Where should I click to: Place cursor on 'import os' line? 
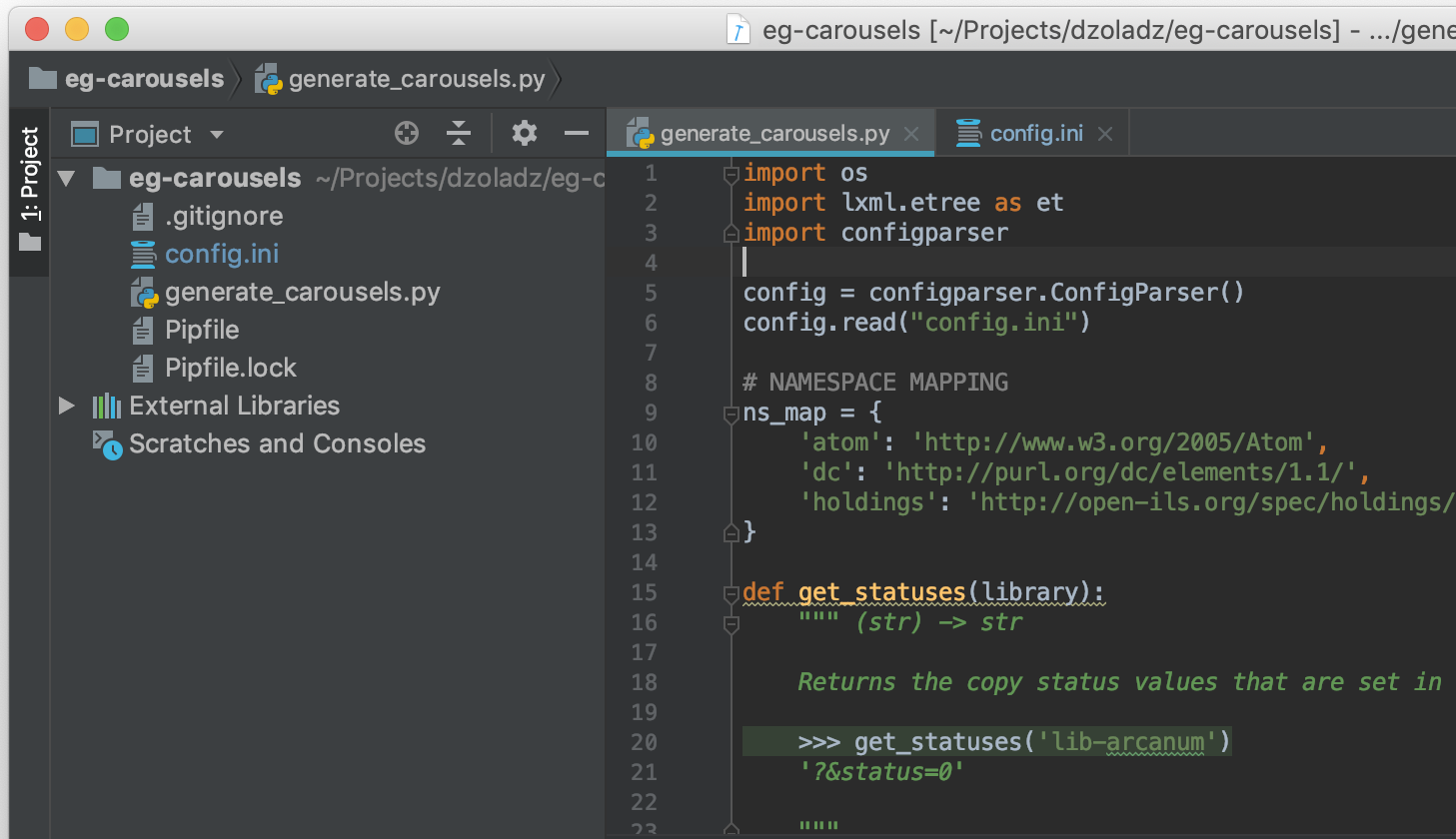pos(805,173)
